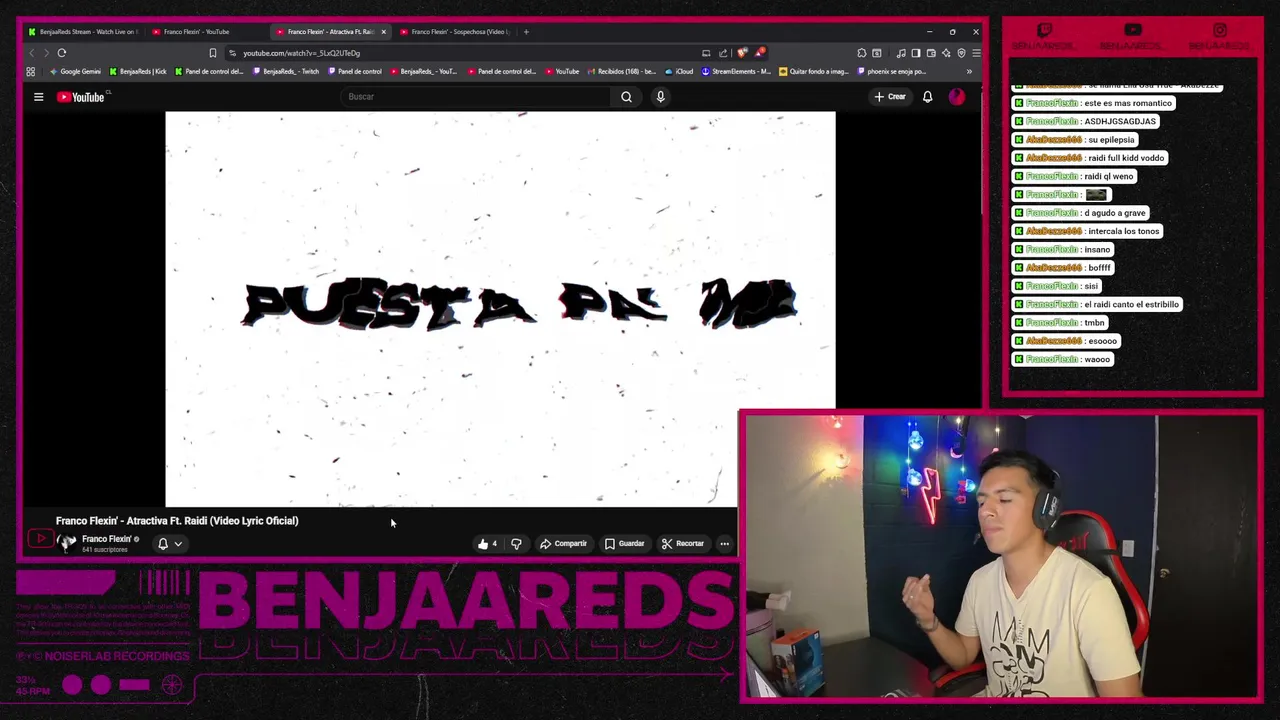Open the Franco Flexin' channel name link
The height and width of the screenshot is (720, 1280).
coord(108,539)
